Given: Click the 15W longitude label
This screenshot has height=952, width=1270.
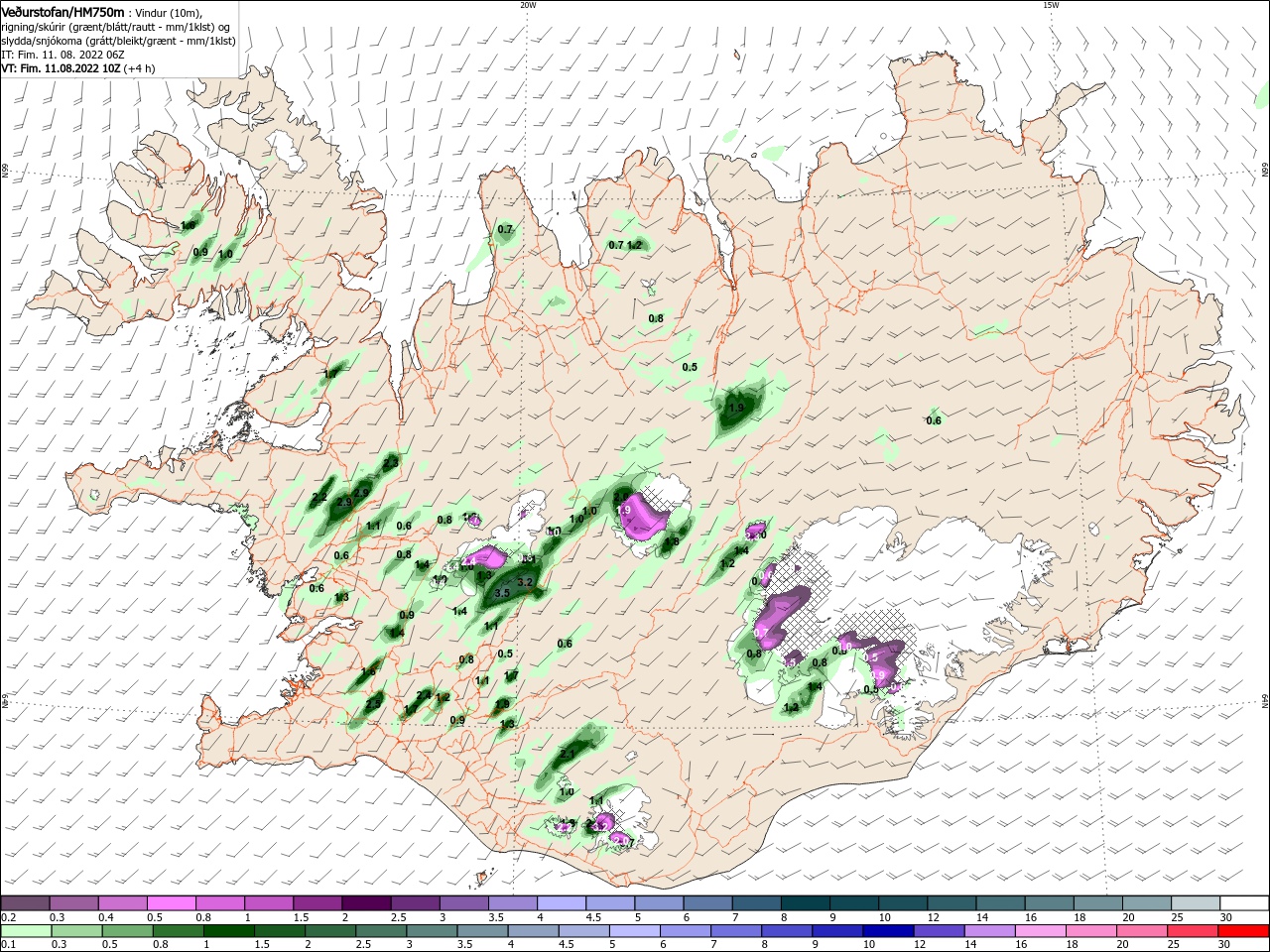Looking at the screenshot, I should (1051, 5).
